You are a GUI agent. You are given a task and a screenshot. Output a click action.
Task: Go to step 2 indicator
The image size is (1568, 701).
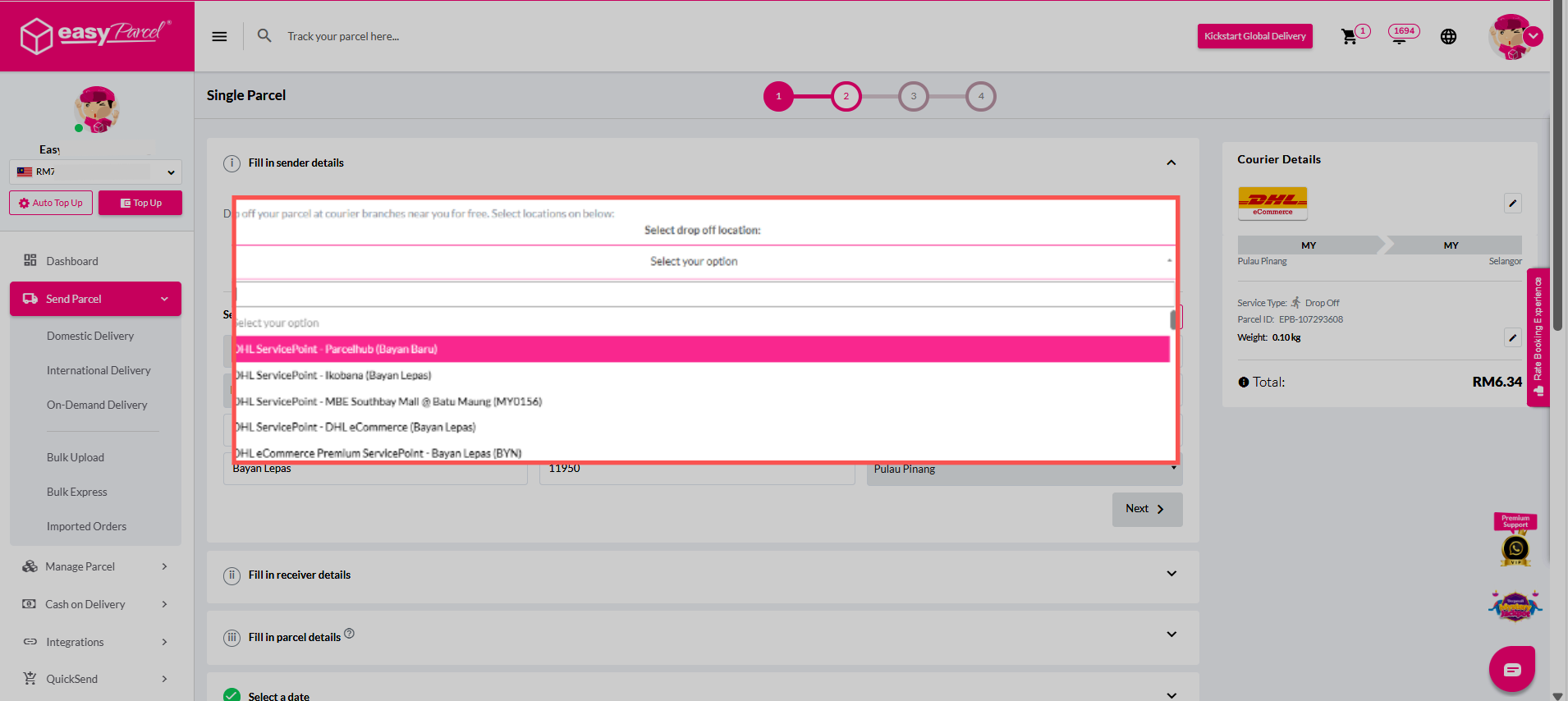click(x=846, y=96)
